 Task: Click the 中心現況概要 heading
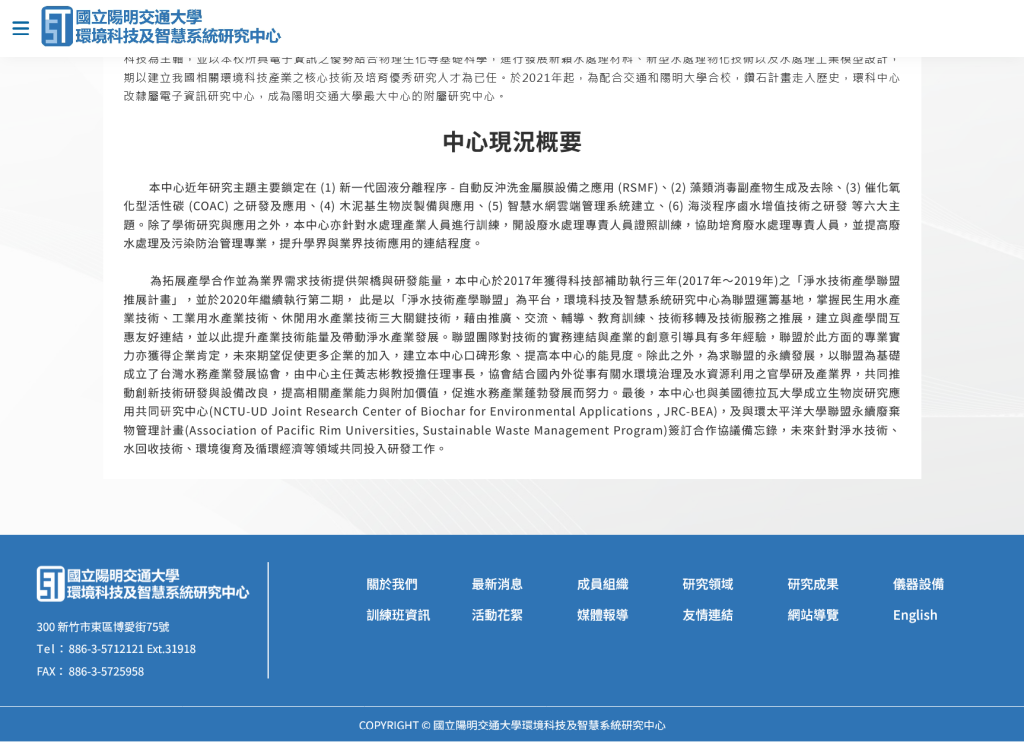512,142
